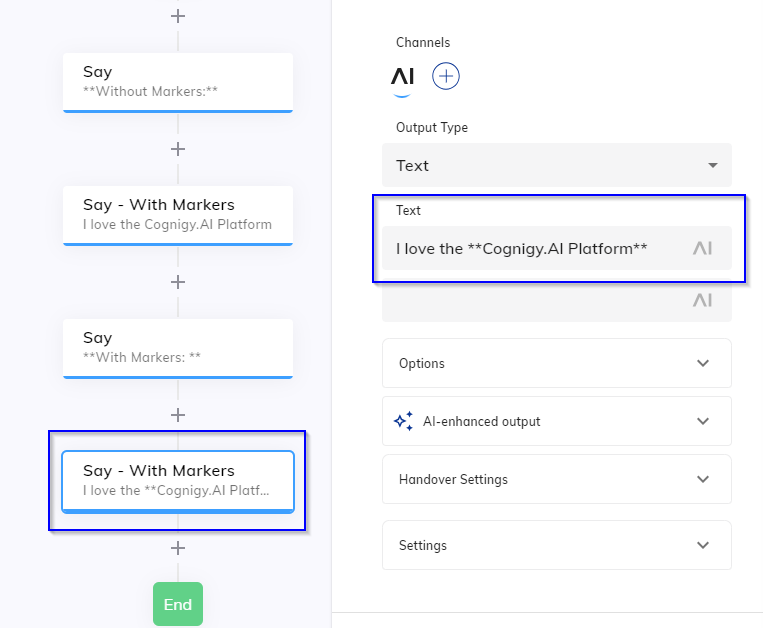Viewport: 763px width, 628px height.
Task: Select the Say node '**Without Markers:**'
Action: click(178, 83)
